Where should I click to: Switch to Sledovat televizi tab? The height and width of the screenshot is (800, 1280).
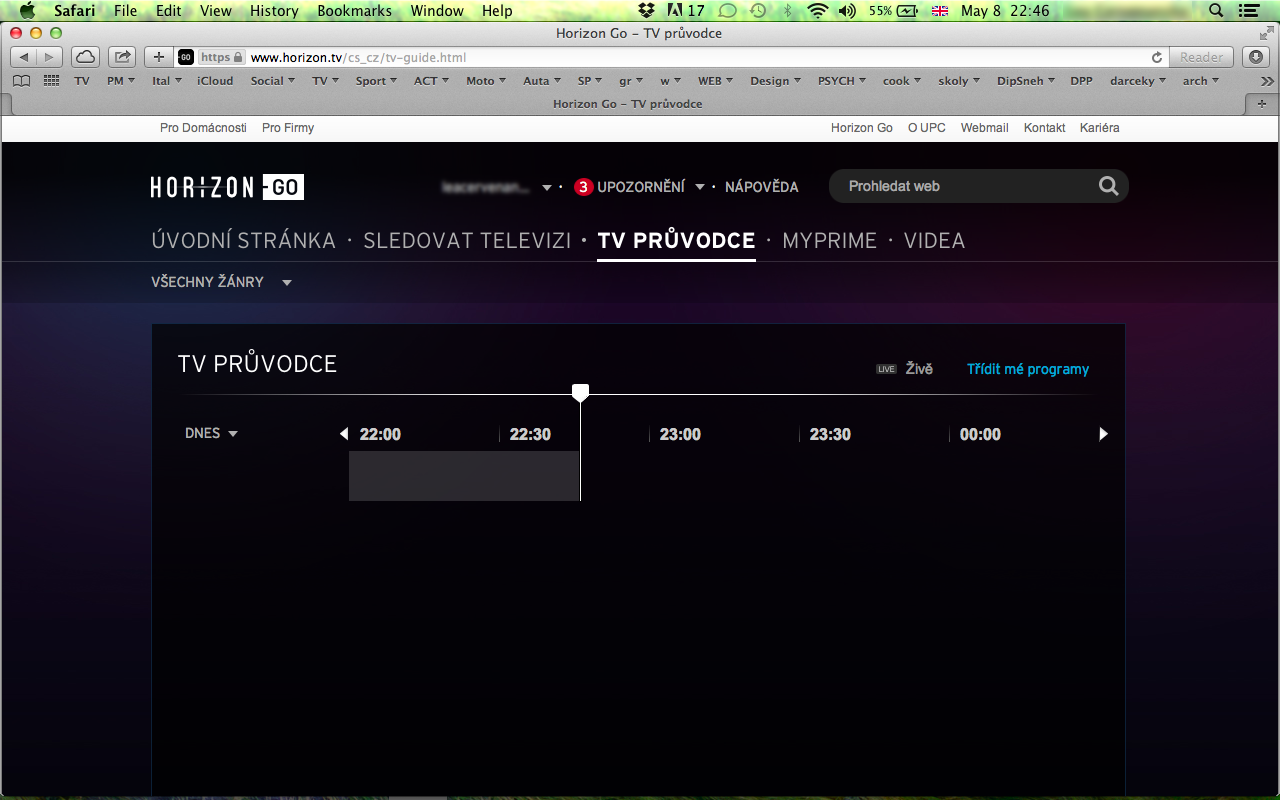467,241
